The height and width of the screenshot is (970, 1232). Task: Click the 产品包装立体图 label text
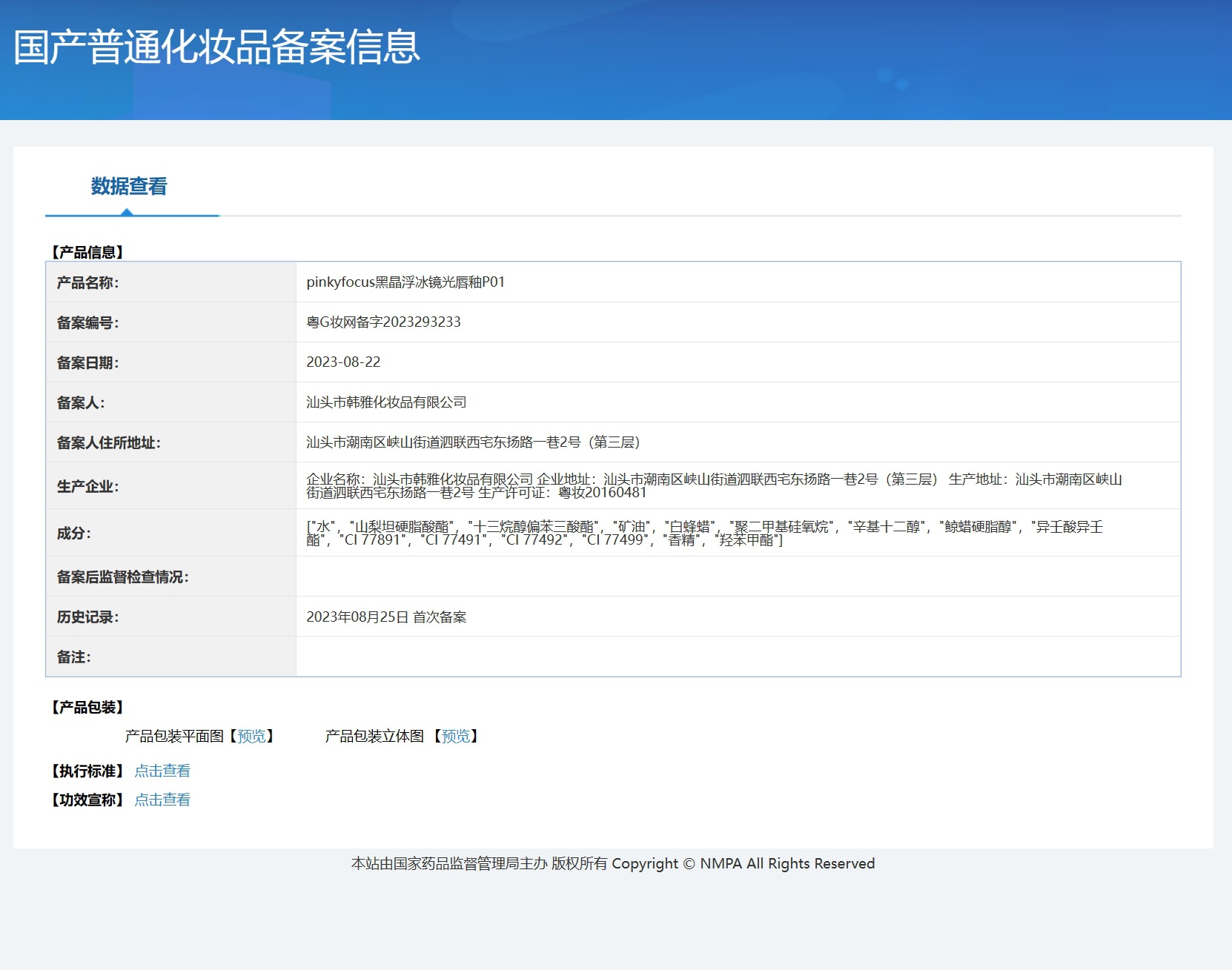click(x=374, y=736)
